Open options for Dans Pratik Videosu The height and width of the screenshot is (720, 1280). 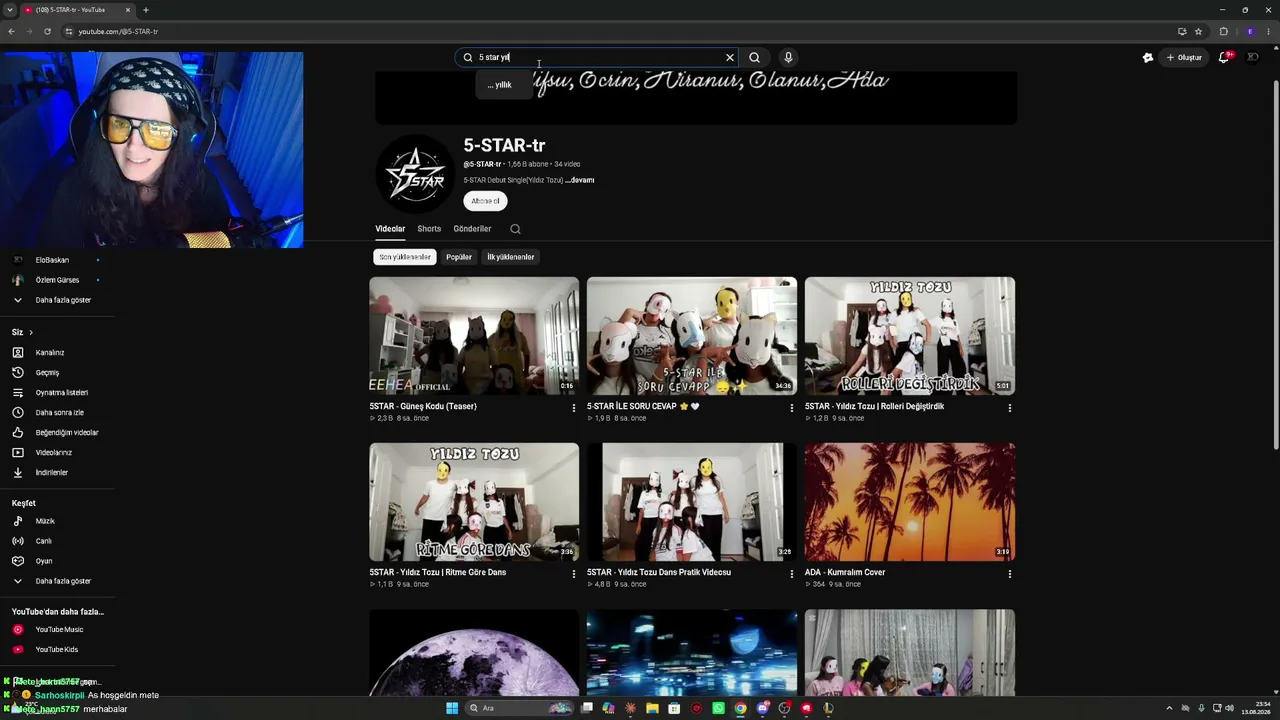792,574
